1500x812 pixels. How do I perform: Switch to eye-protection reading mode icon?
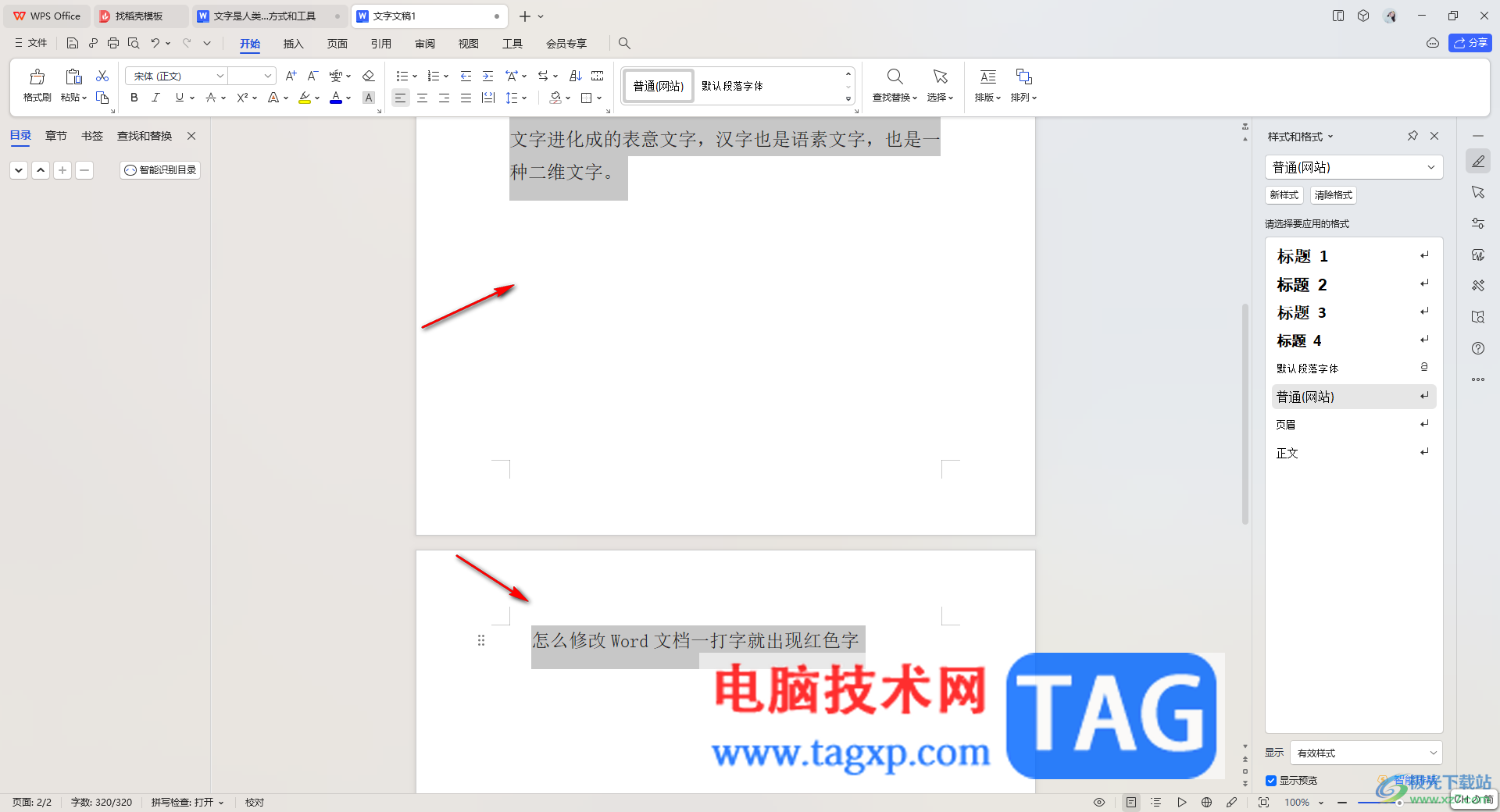[1099, 802]
